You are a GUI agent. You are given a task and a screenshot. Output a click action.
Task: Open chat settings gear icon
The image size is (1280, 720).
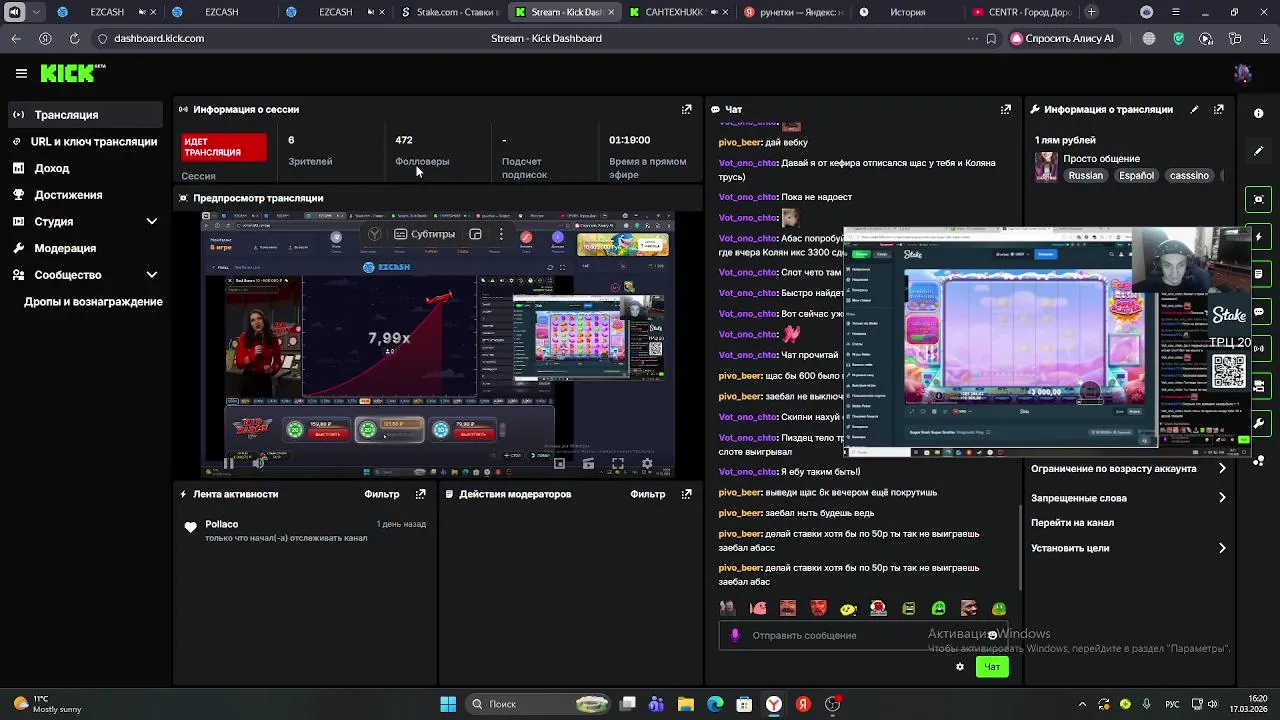960,667
